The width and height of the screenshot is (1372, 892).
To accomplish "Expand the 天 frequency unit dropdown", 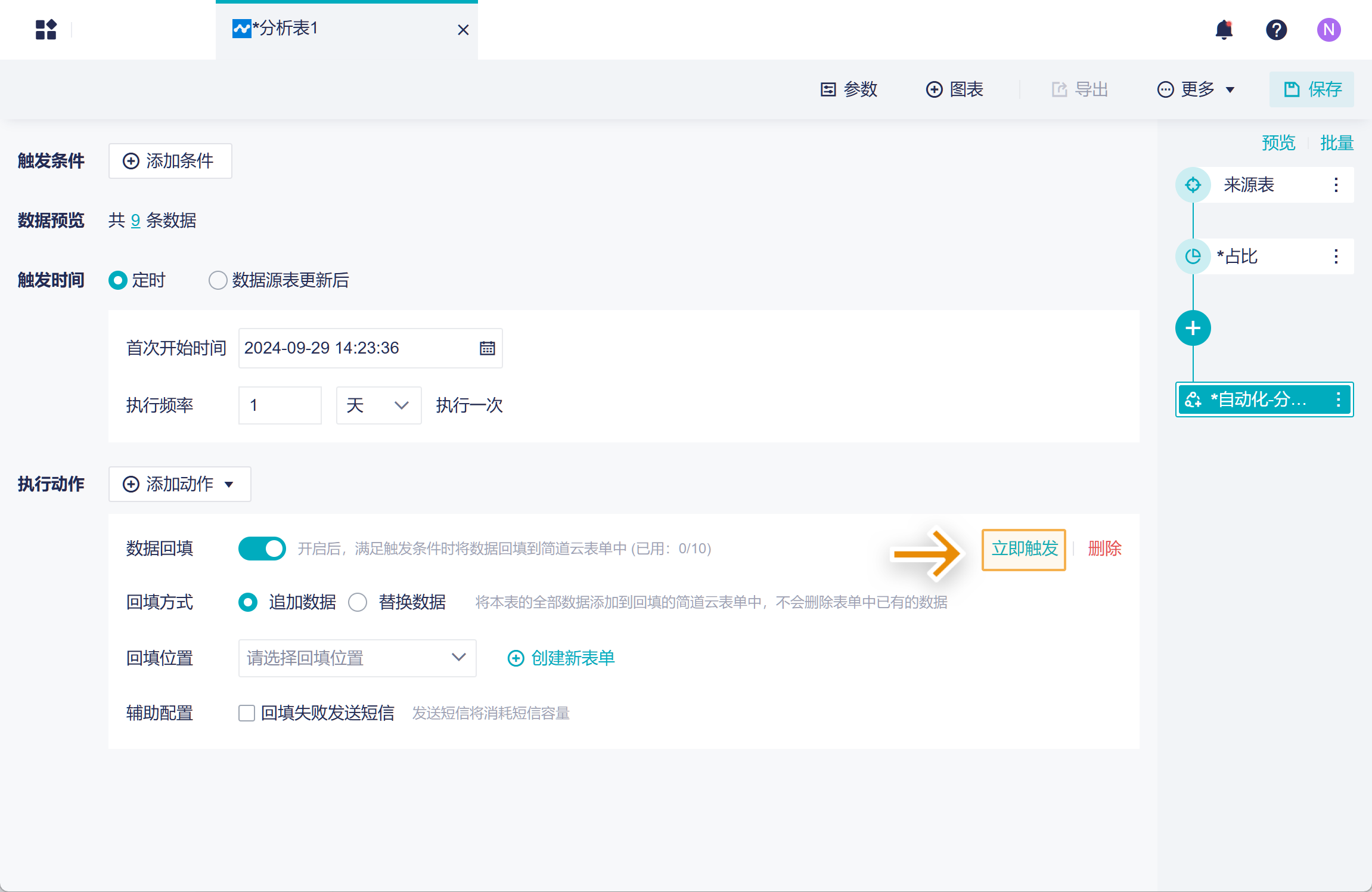I will 378,405.
